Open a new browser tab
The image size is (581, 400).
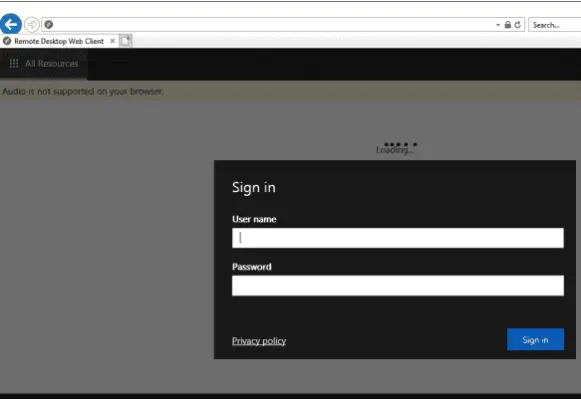[126, 41]
